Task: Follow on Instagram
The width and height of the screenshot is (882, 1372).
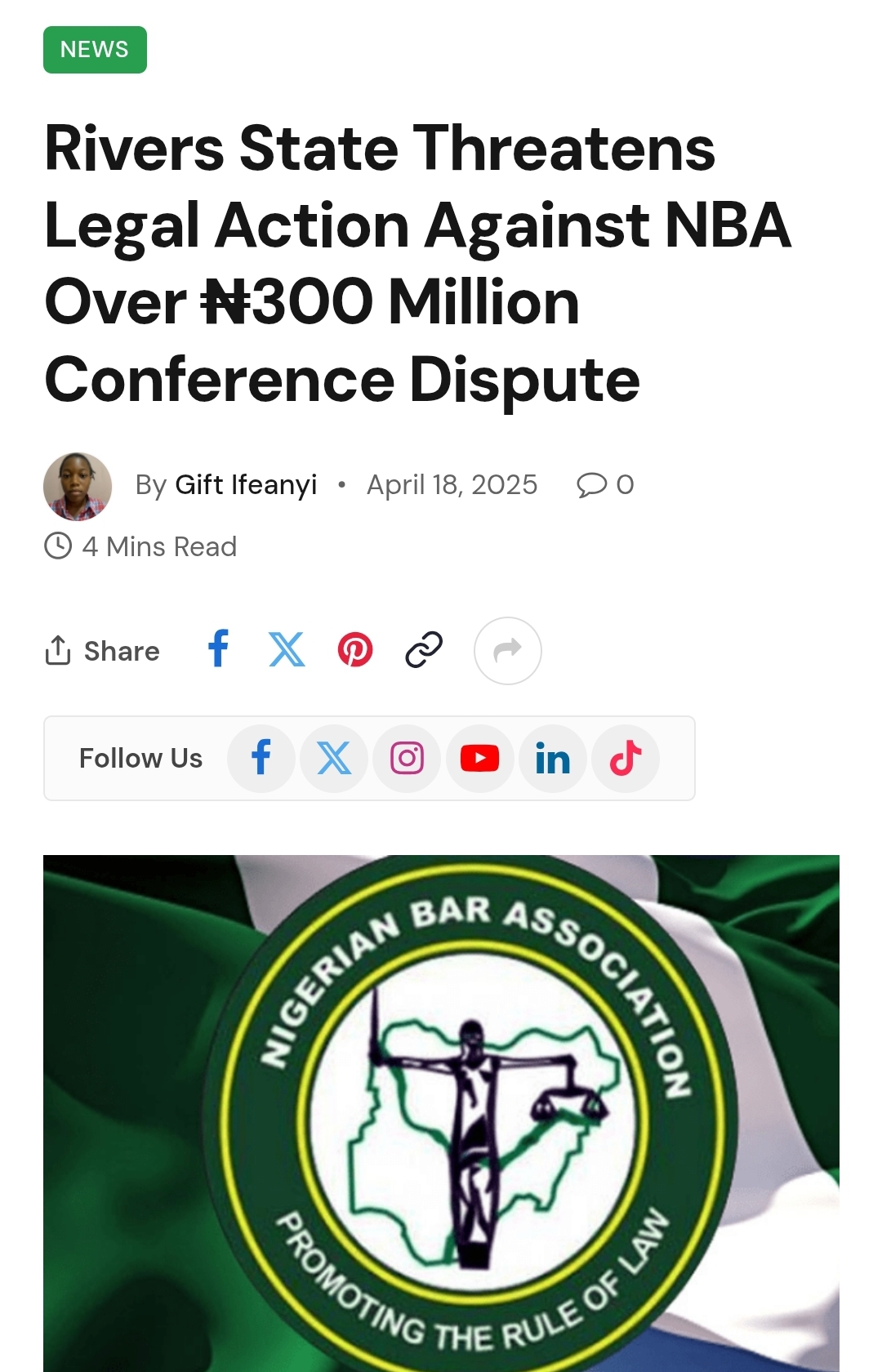Action: (407, 759)
